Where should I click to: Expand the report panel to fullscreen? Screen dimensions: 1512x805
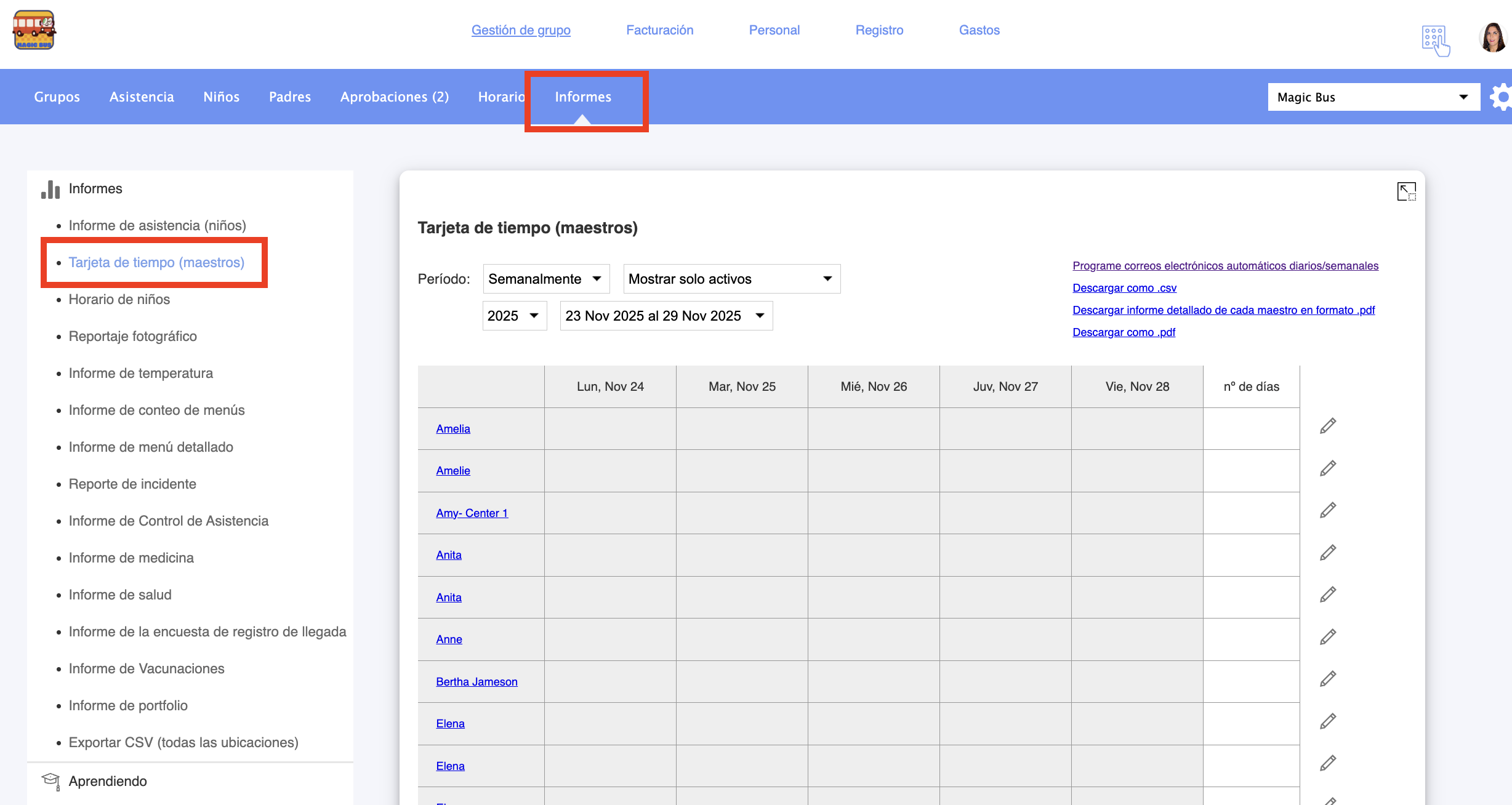click(x=1406, y=191)
